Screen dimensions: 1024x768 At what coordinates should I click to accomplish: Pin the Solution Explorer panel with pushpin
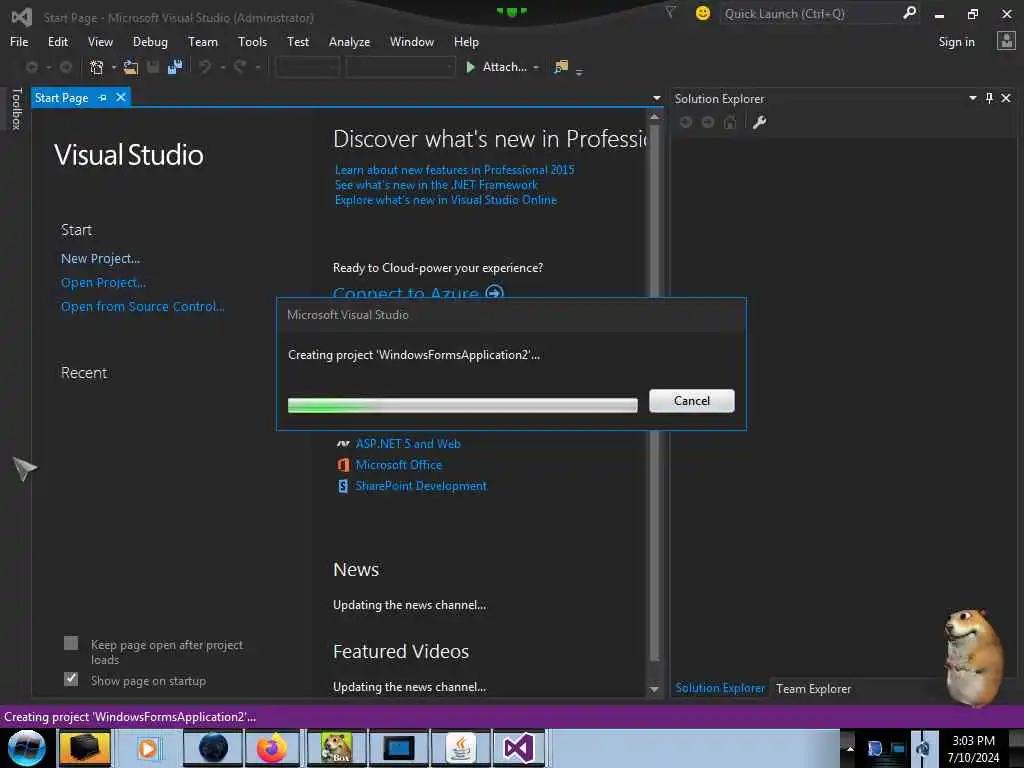coord(989,98)
